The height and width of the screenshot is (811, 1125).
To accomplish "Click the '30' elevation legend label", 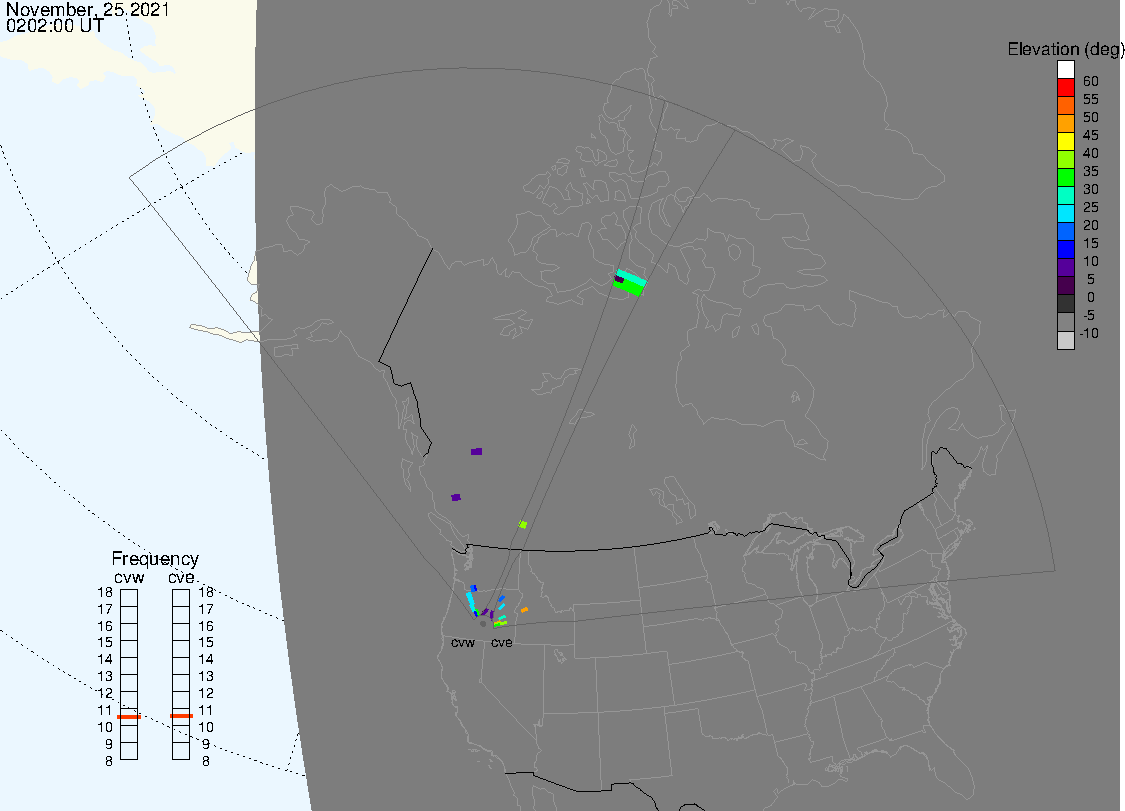I will coord(1091,189).
